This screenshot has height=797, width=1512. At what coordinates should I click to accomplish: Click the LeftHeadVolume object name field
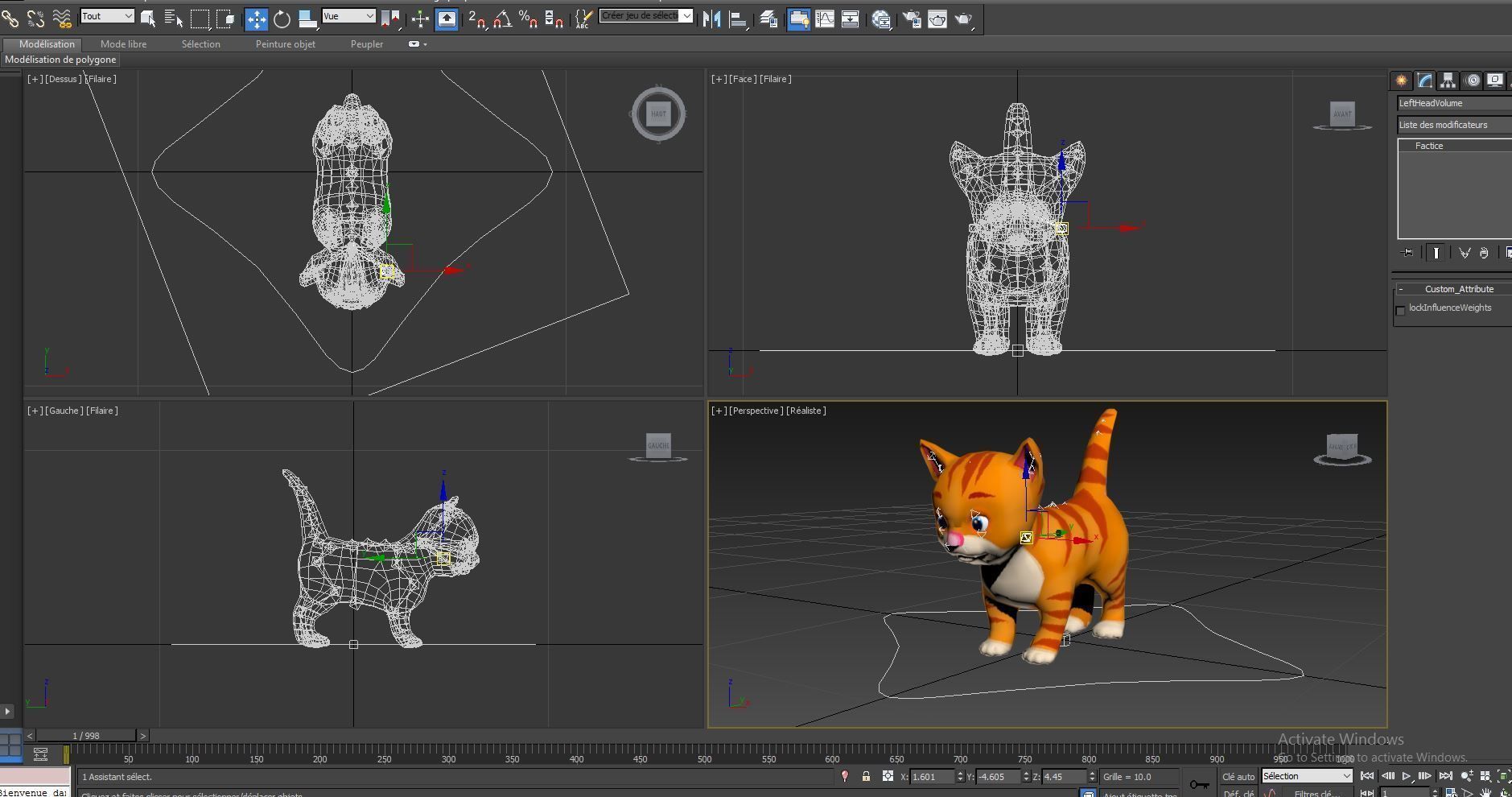pyautogui.click(x=1454, y=103)
